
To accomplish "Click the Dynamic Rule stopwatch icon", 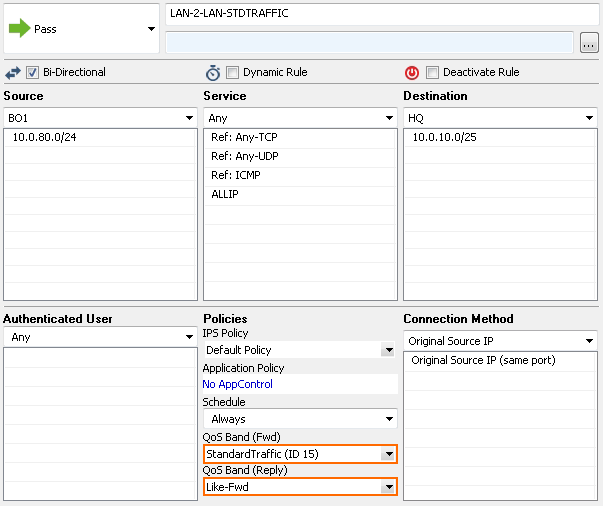I will [213, 73].
